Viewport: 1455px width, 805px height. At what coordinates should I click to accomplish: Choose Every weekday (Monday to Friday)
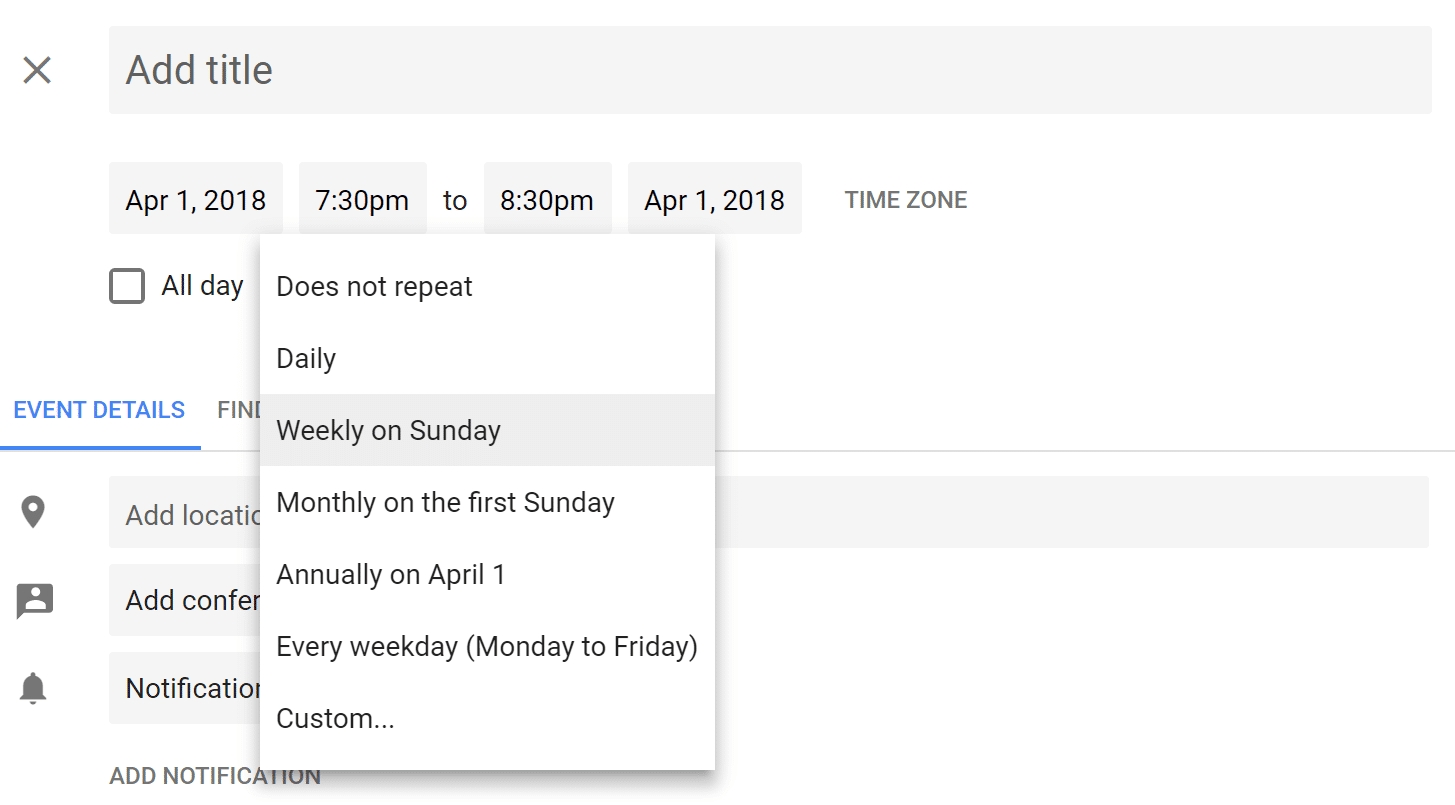click(487, 646)
